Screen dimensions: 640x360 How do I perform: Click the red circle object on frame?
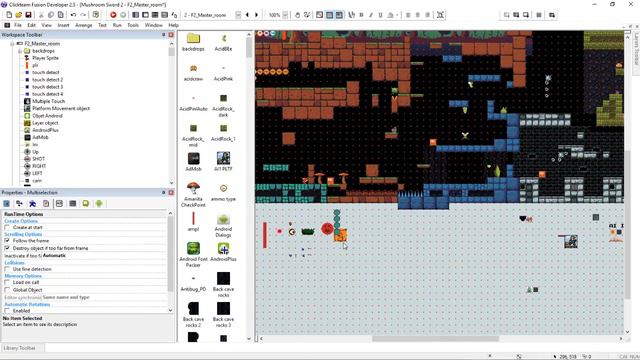[327, 229]
